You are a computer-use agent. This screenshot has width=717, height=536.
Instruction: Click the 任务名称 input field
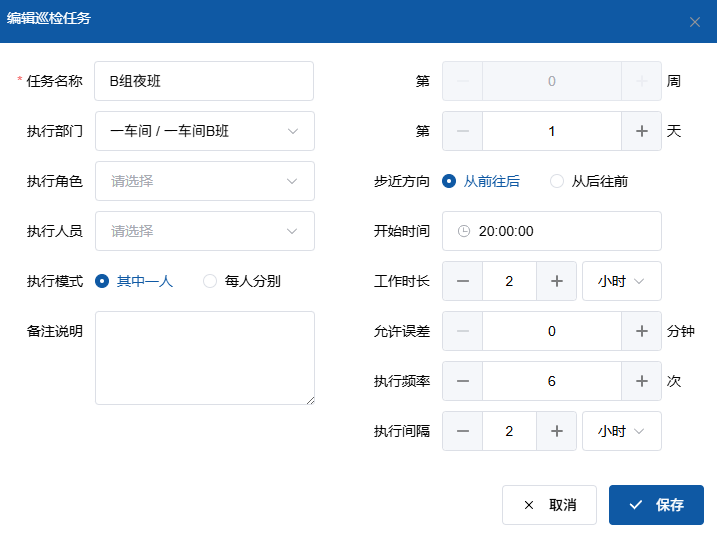pyautogui.click(x=205, y=81)
